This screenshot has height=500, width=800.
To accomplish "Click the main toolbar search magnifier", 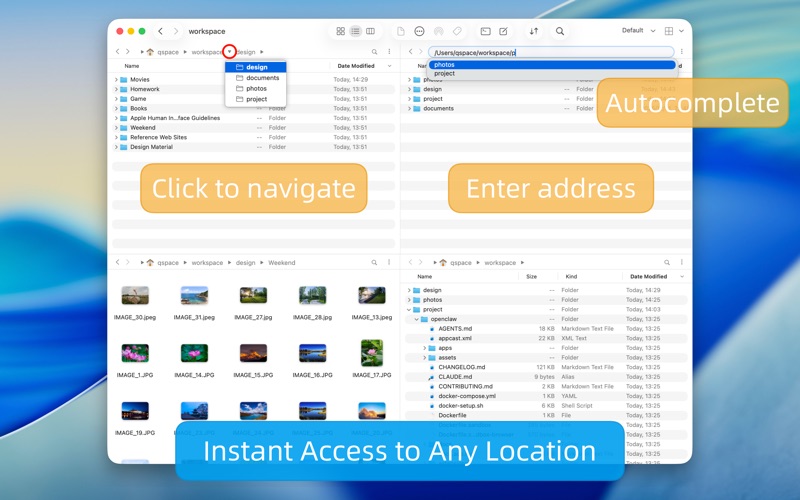I will [560, 31].
